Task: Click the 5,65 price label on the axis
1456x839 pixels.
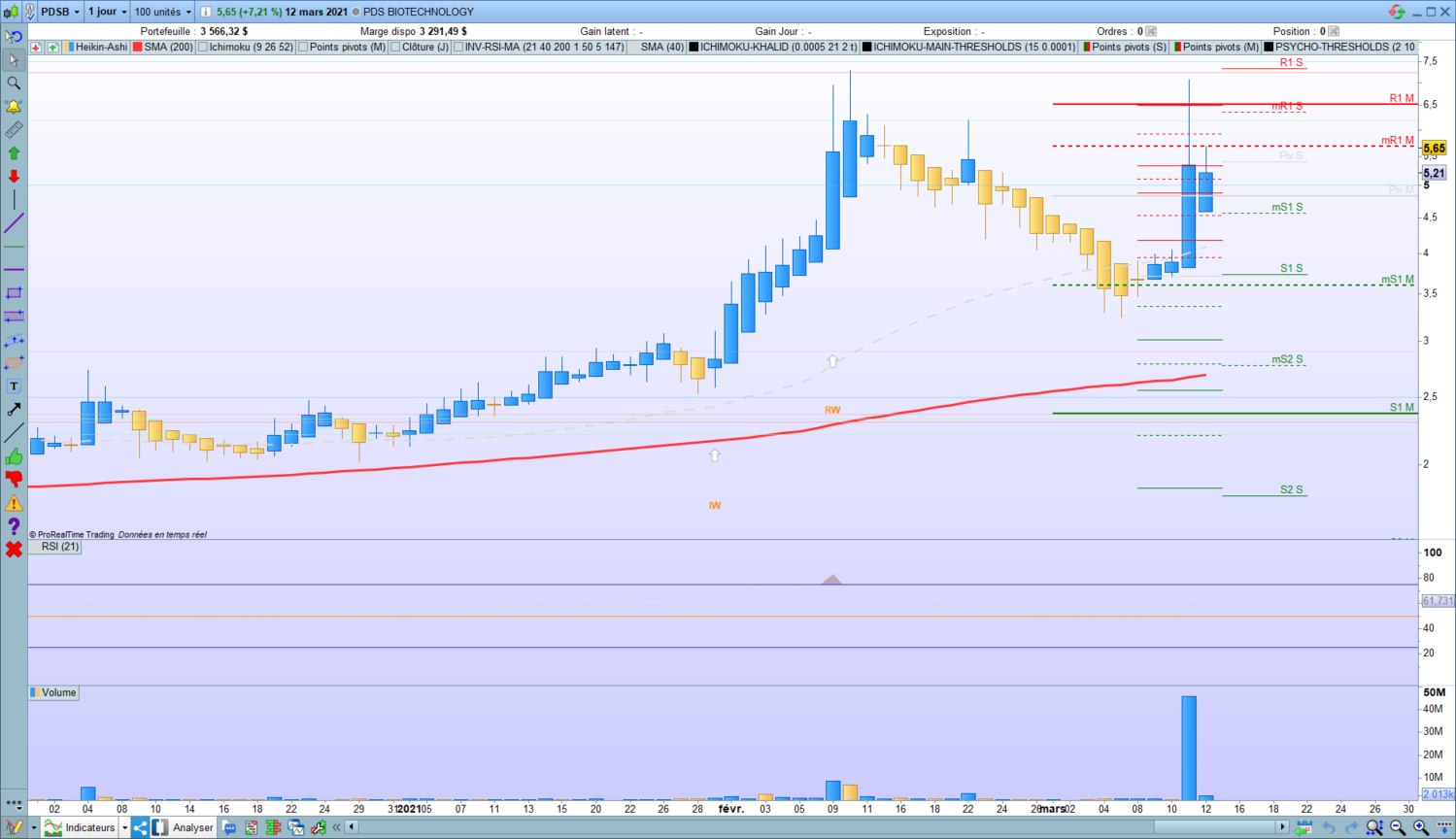Action: tap(1434, 149)
